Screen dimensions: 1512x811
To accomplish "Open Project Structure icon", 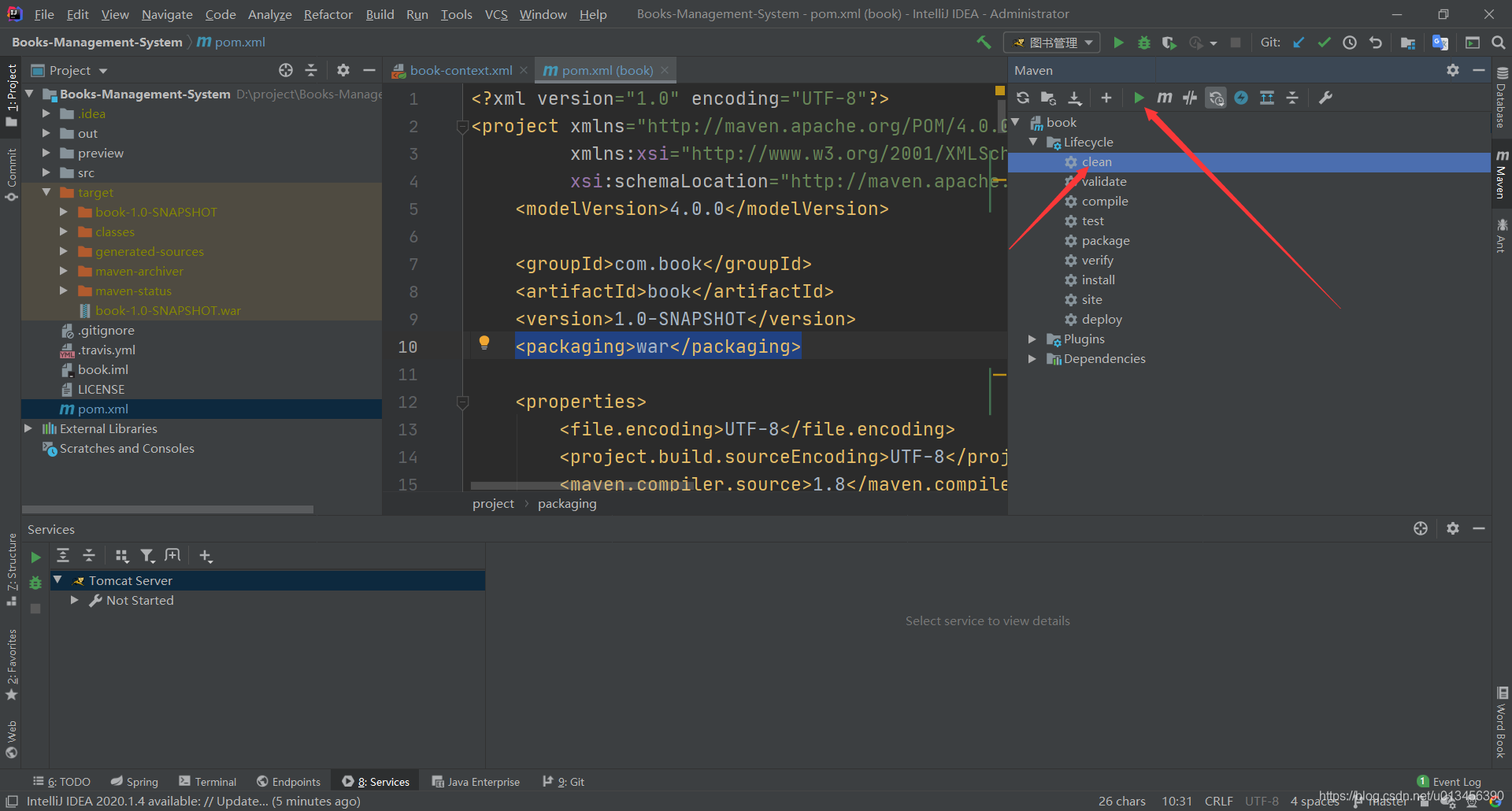I will click(x=1408, y=43).
